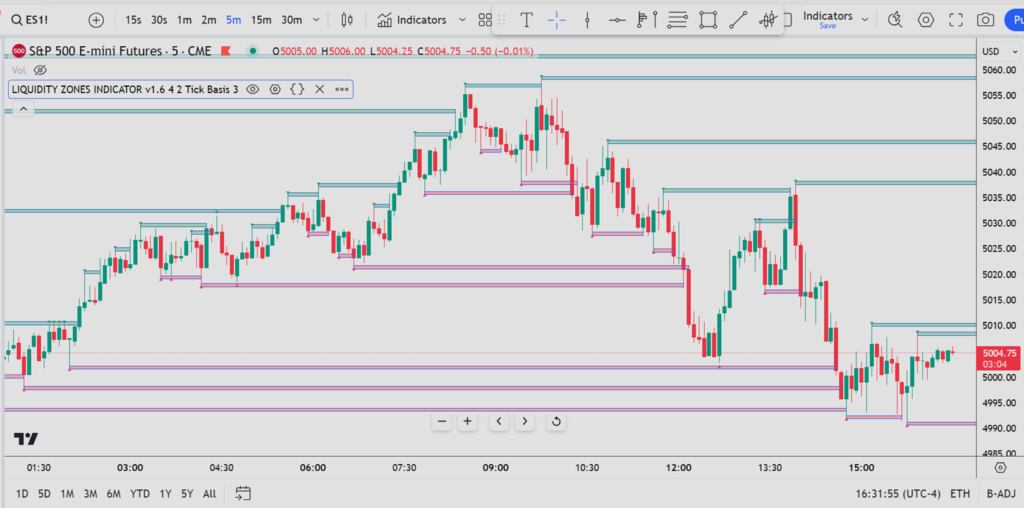The height and width of the screenshot is (508, 1024).
Task: Choose the 30m timeframe
Action: (x=291, y=20)
